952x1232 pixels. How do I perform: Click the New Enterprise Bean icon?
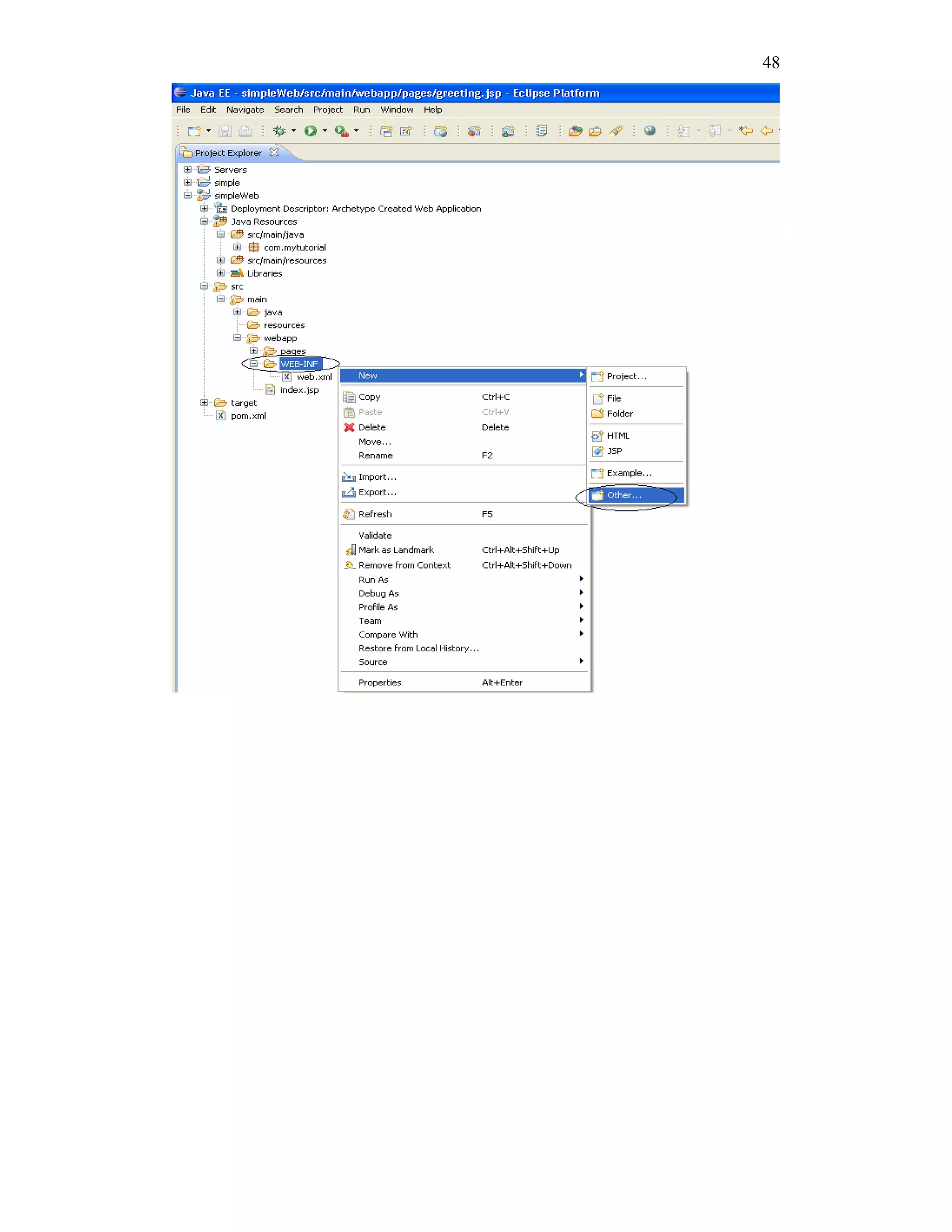(474, 131)
